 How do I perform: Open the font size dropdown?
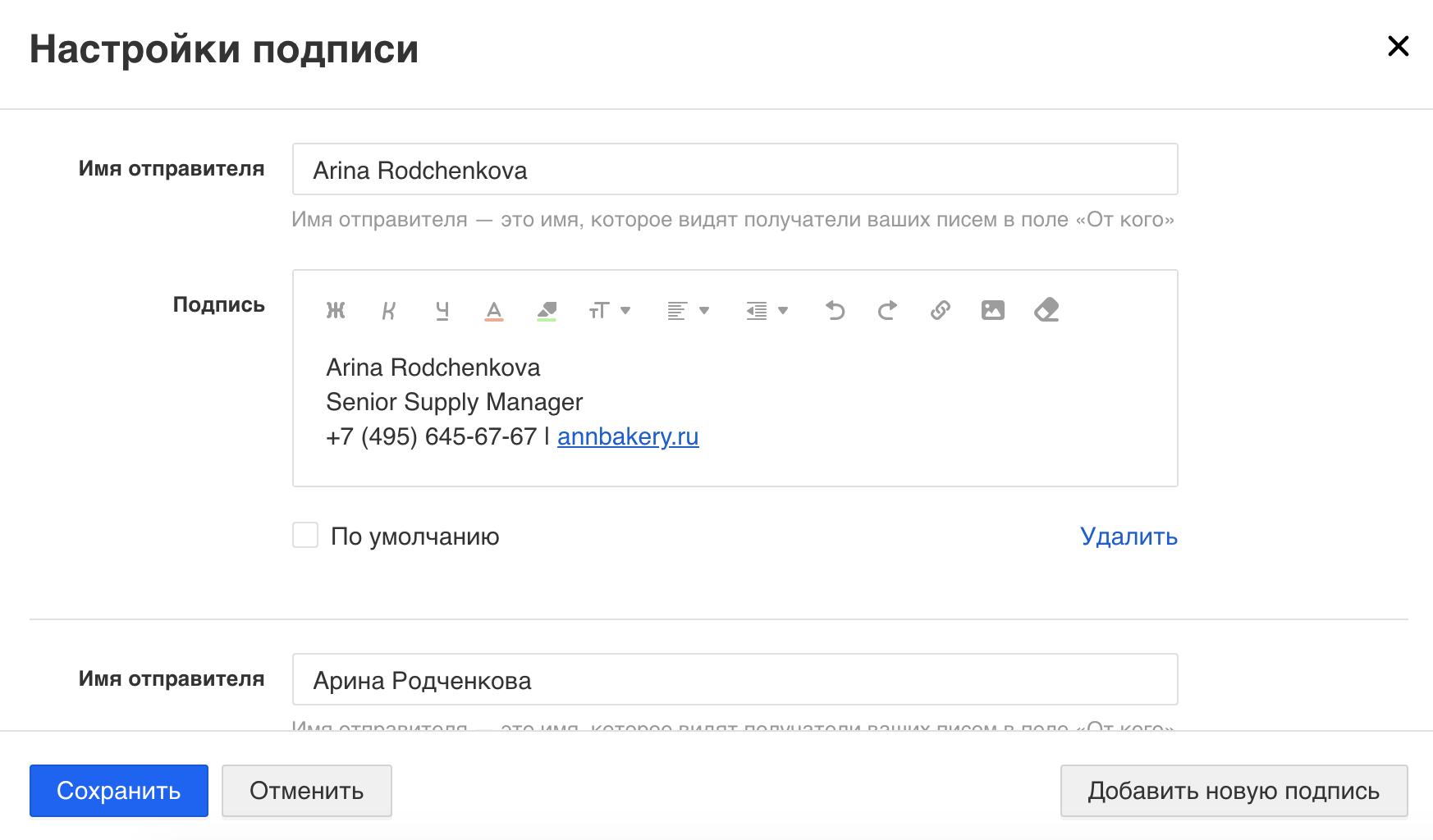tap(609, 310)
